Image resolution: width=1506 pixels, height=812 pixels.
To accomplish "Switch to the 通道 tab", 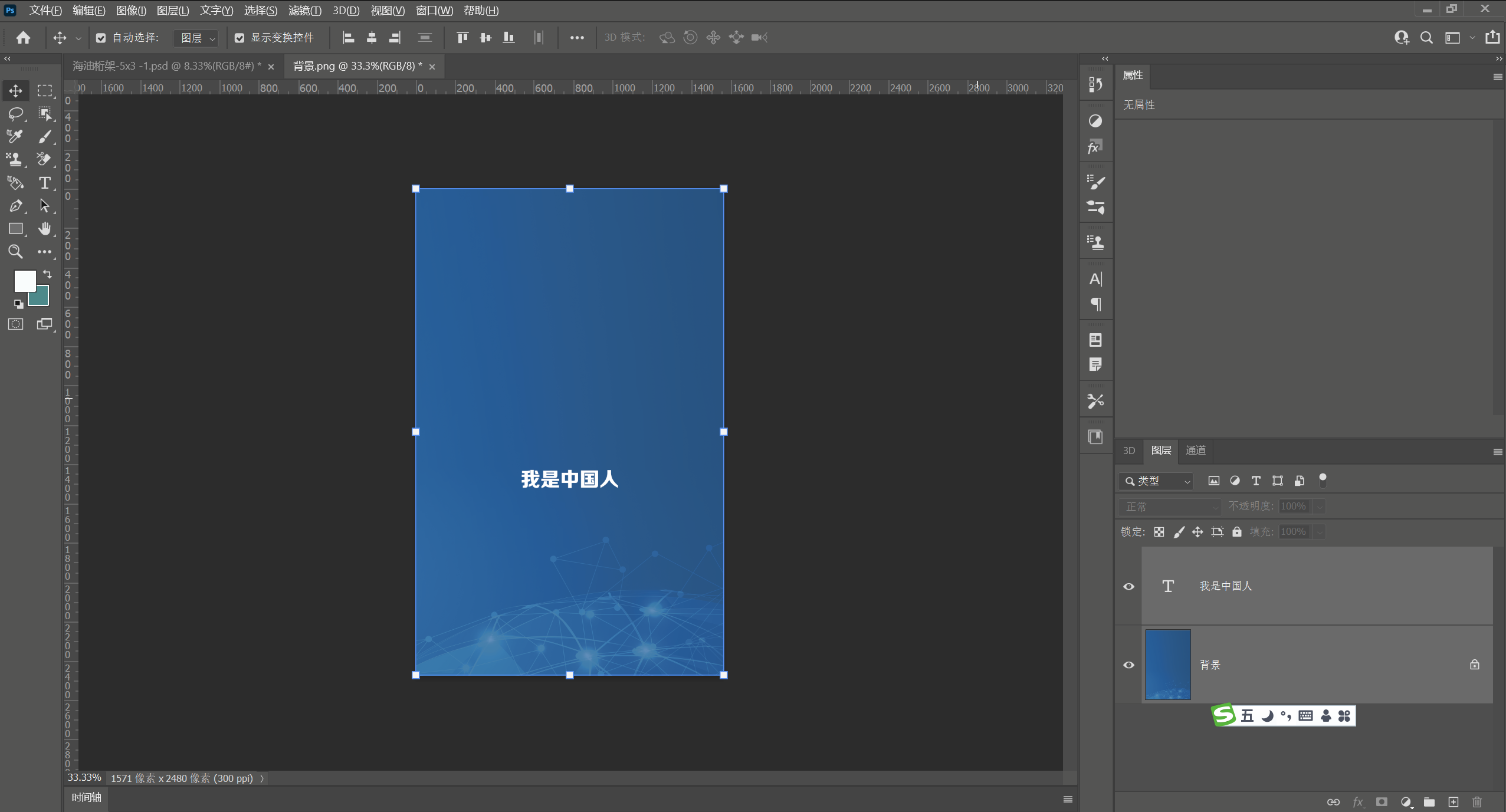I will pyautogui.click(x=1195, y=451).
